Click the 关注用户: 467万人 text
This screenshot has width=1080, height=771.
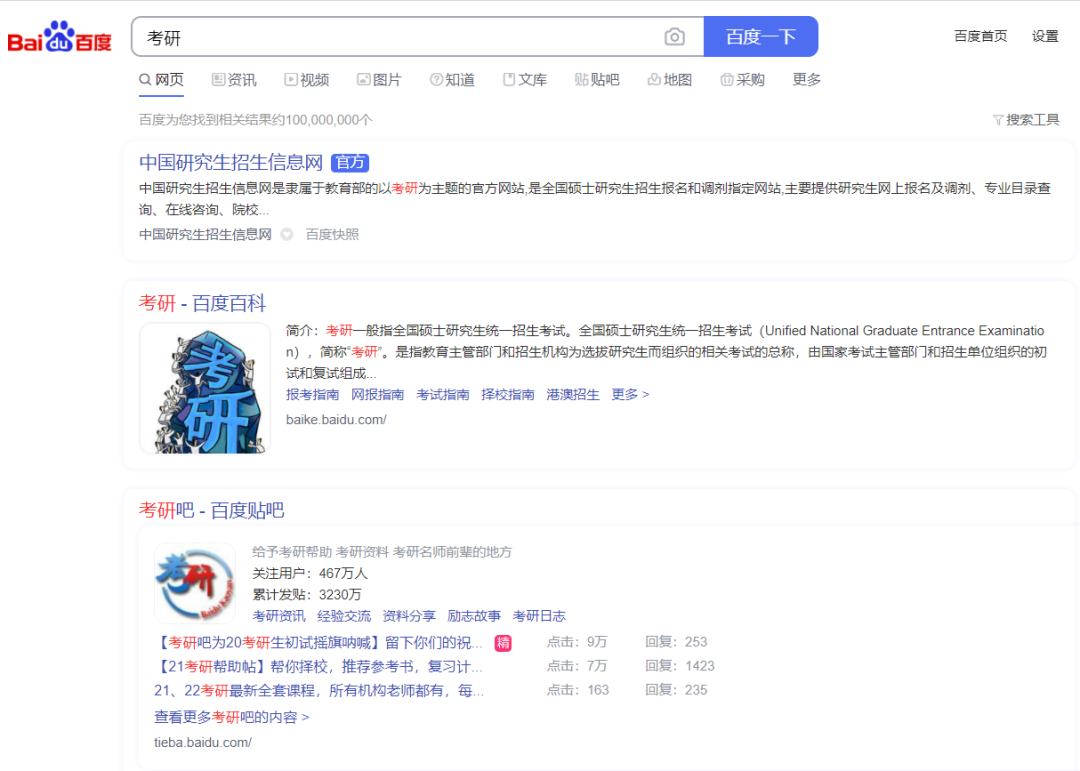(x=310, y=573)
